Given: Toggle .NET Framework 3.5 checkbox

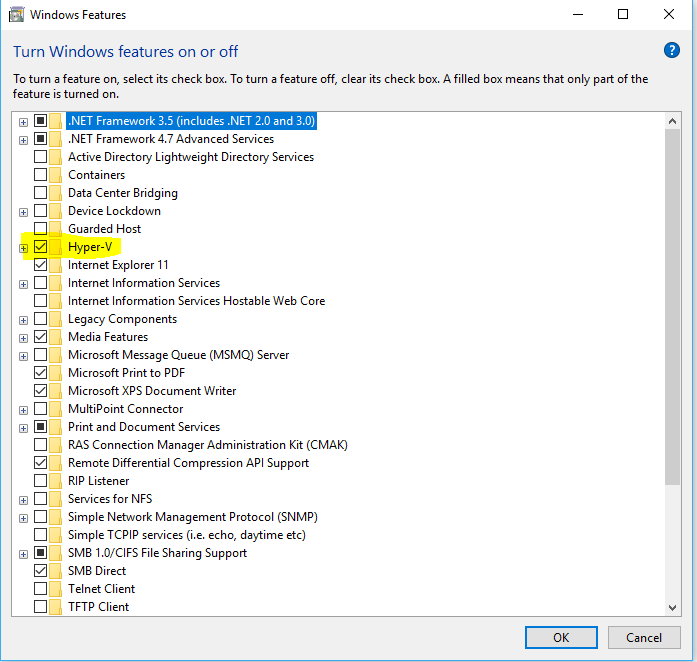Looking at the screenshot, I should pos(40,120).
